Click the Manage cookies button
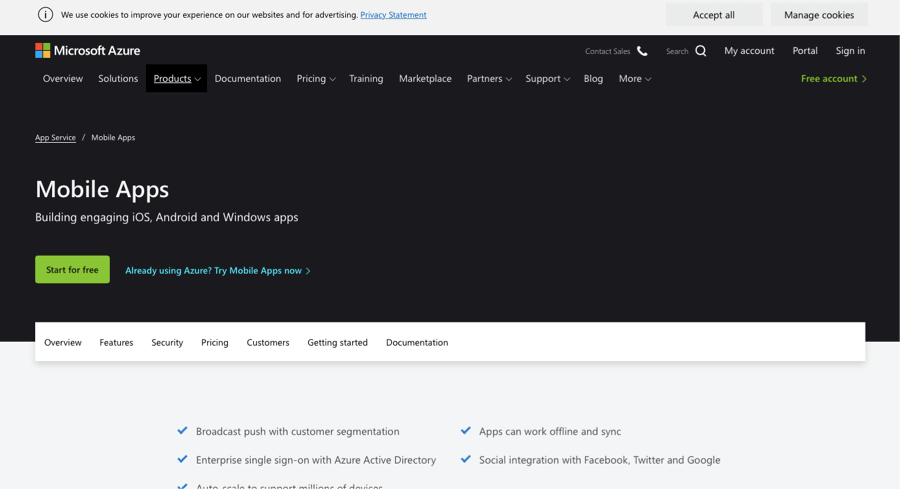This screenshot has height=489, width=900. click(819, 15)
